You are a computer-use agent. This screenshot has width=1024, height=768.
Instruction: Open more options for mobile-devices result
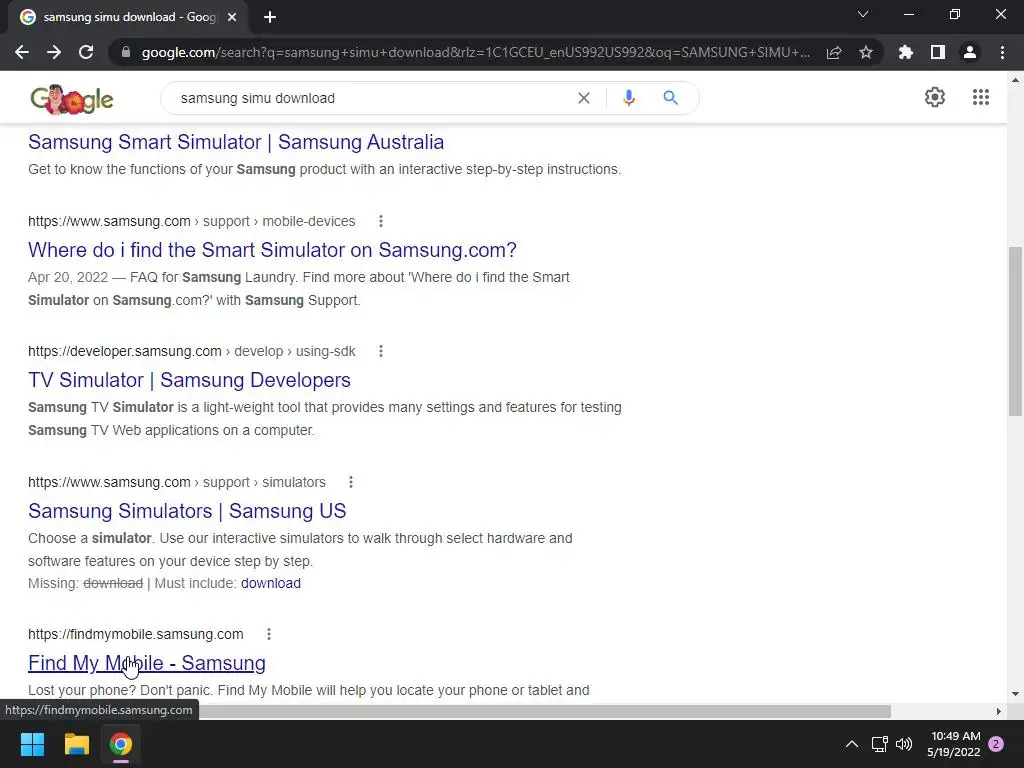coord(381,221)
